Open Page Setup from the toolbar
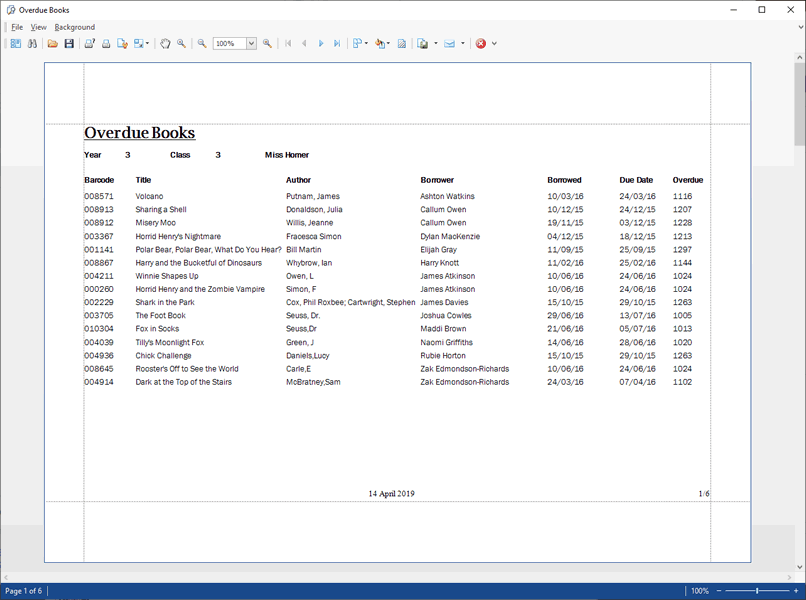806x600 pixels. click(x=122, y=44)
